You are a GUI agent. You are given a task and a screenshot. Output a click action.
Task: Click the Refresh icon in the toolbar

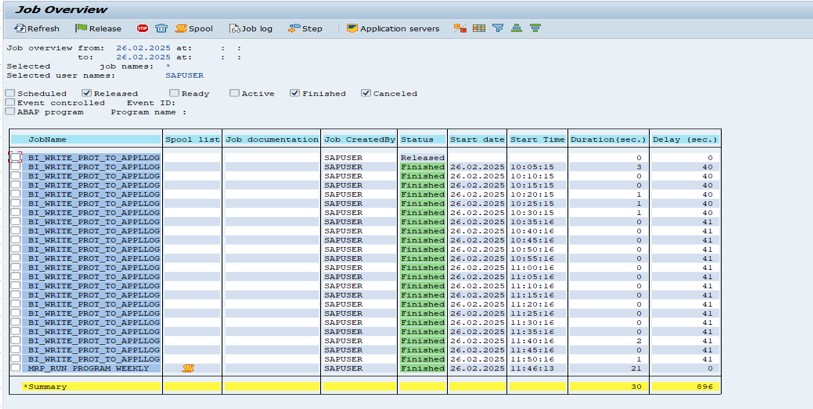20,29
